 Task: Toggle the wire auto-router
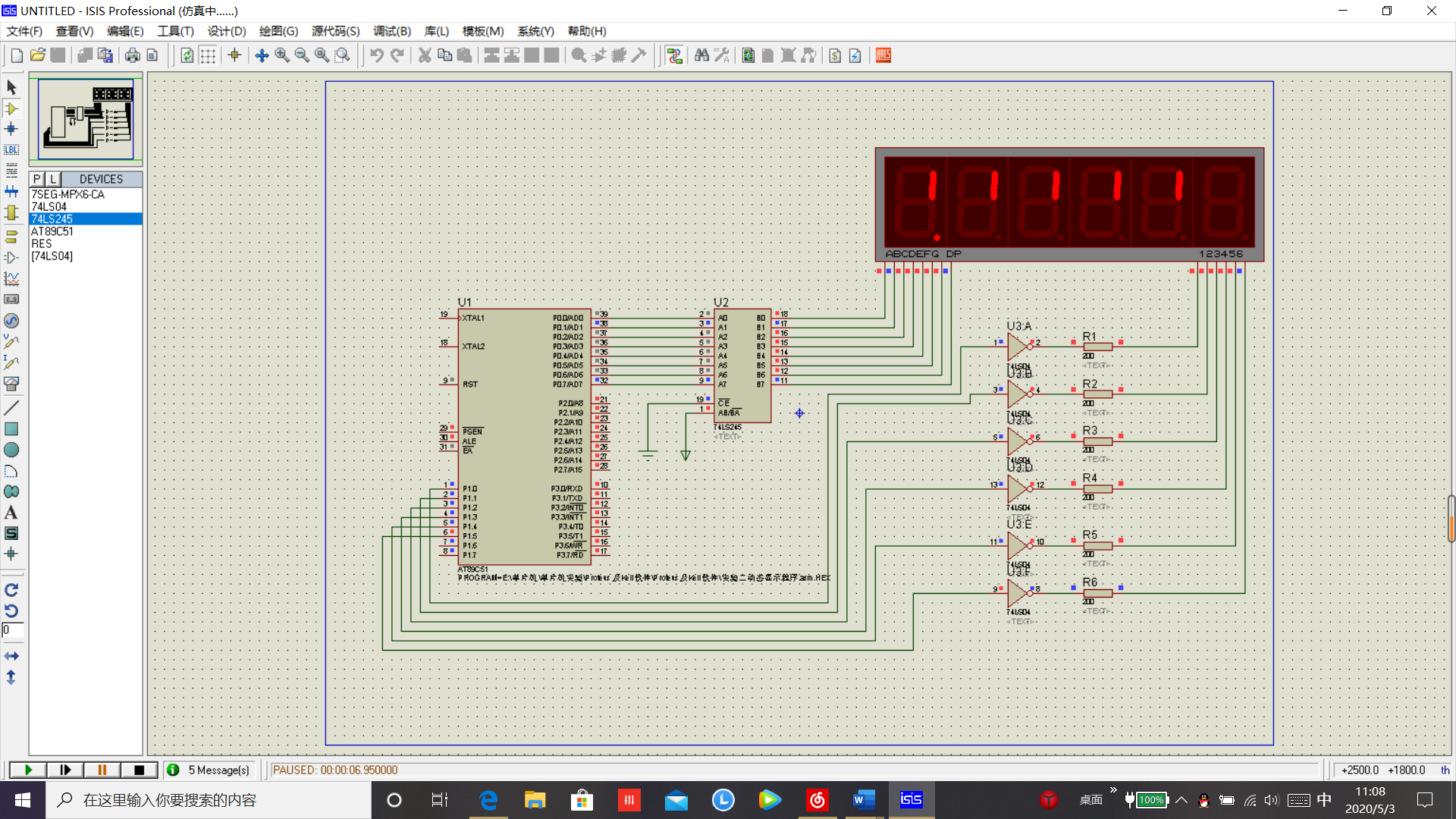pyautogui.click(x=675, y=55)
